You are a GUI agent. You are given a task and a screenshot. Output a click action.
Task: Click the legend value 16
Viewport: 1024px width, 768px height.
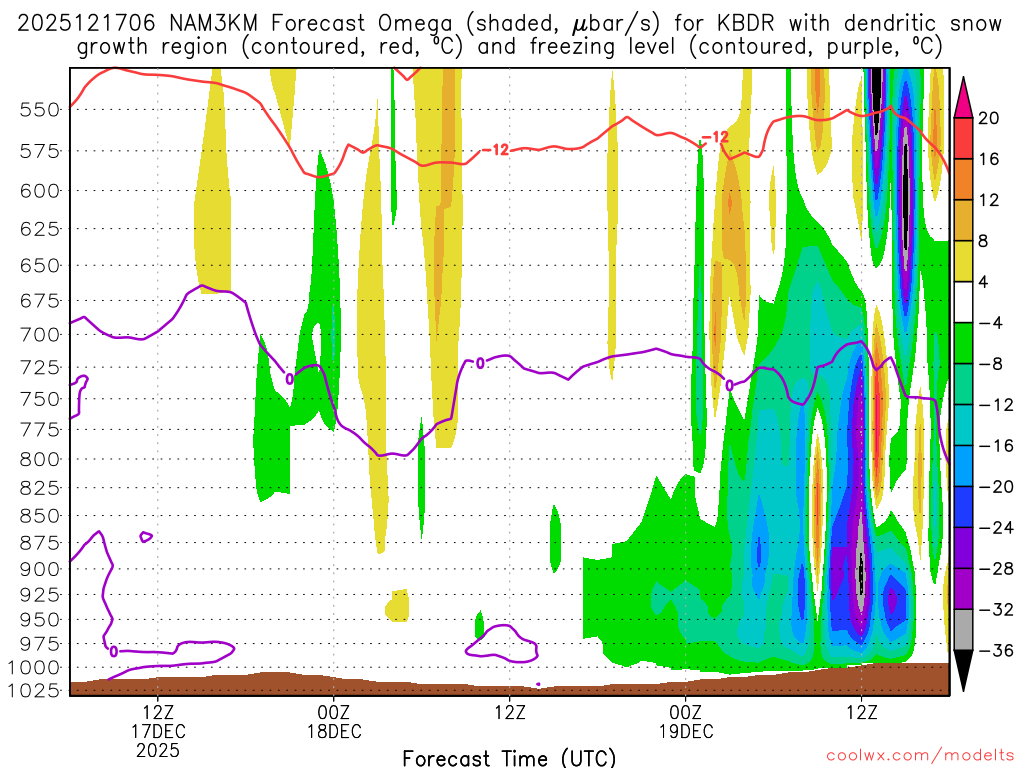point(989,159)
